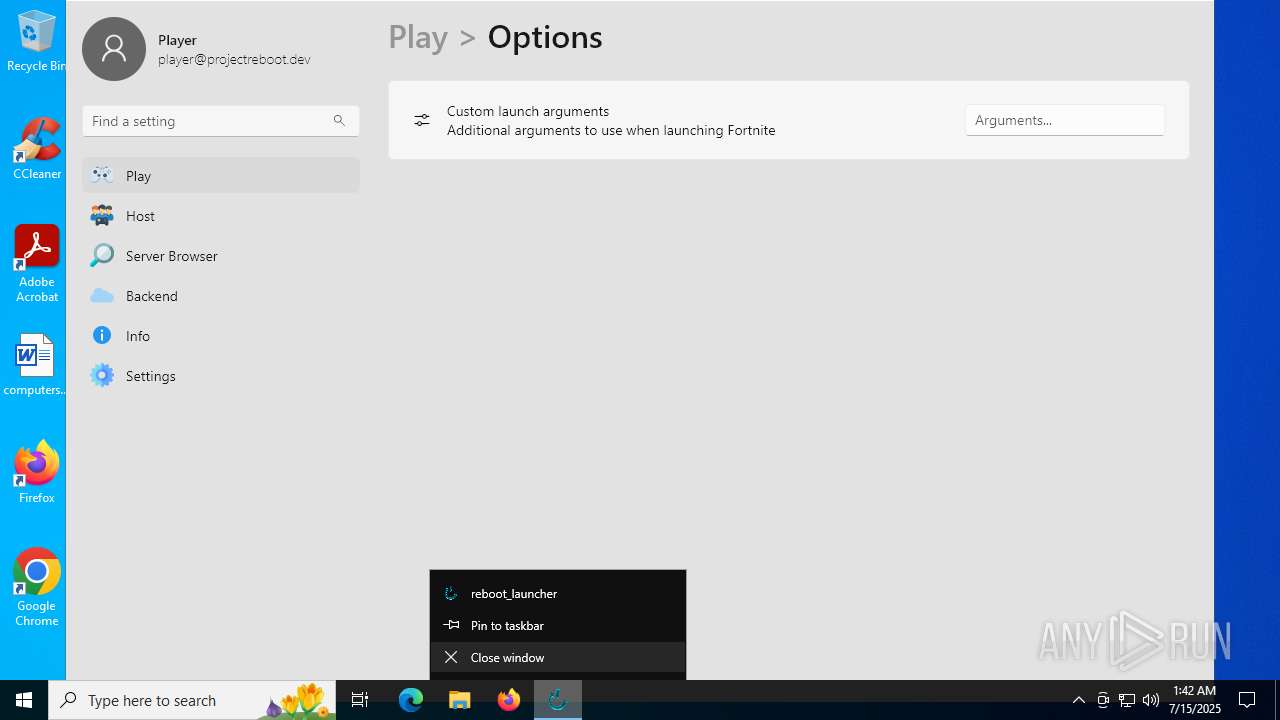Click the network tray icon

coord(1127,700)
